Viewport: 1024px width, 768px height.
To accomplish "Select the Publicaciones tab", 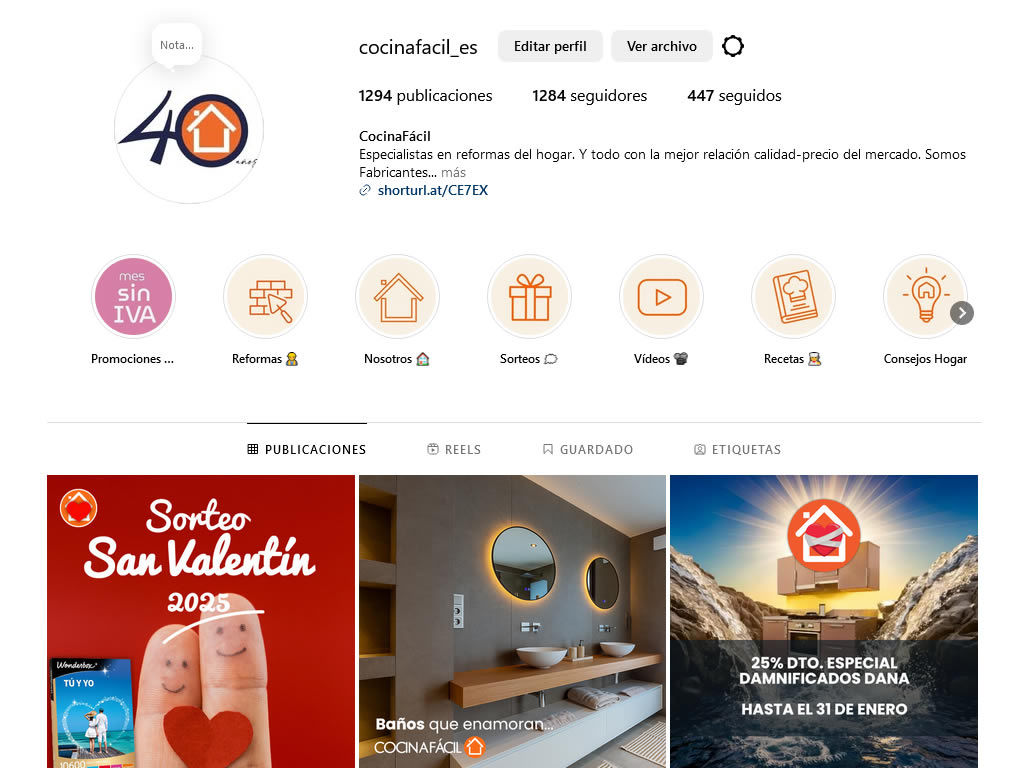I will [307, 449].
